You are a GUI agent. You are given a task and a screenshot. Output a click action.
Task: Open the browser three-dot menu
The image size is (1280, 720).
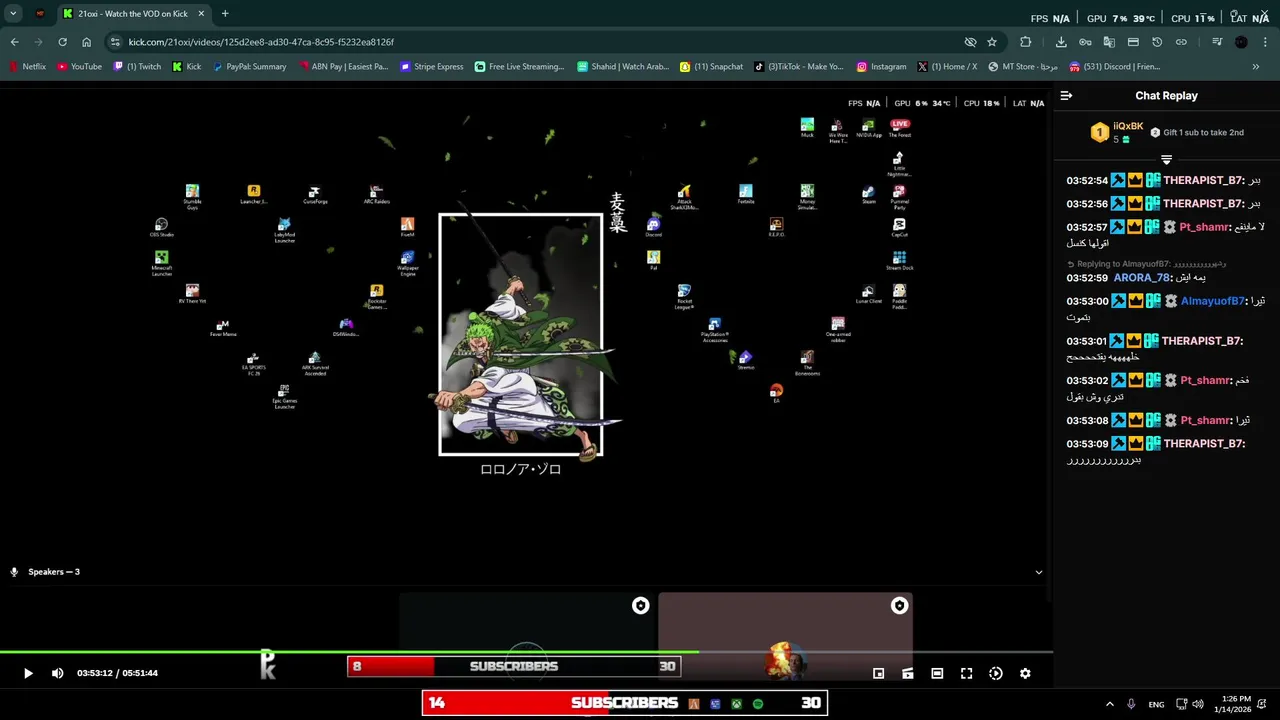click(1265, 42)
